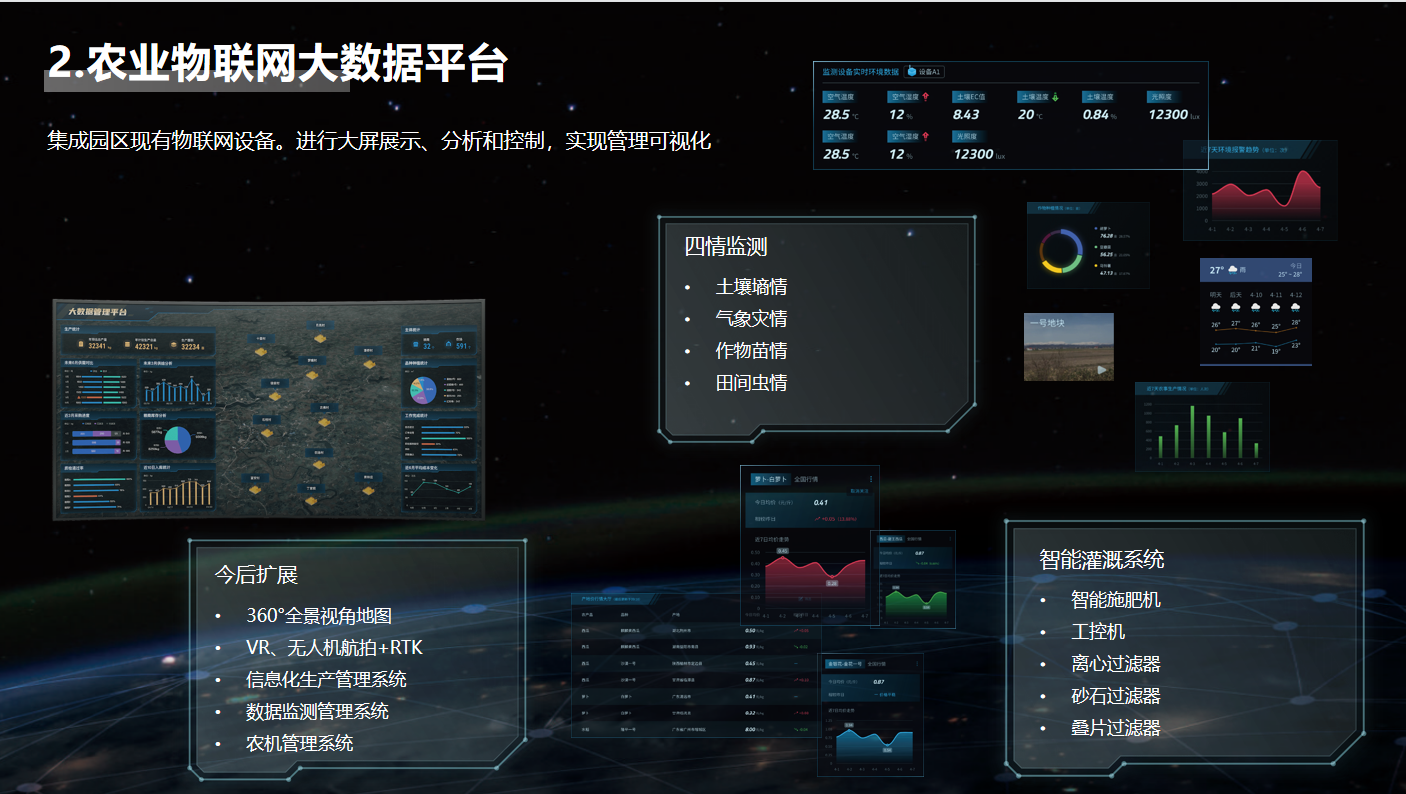Click the slide title 2.农业物联网大数据平台
This screenshot has width=1406, height=794.
pyautogui.click(x=278, y=62)
